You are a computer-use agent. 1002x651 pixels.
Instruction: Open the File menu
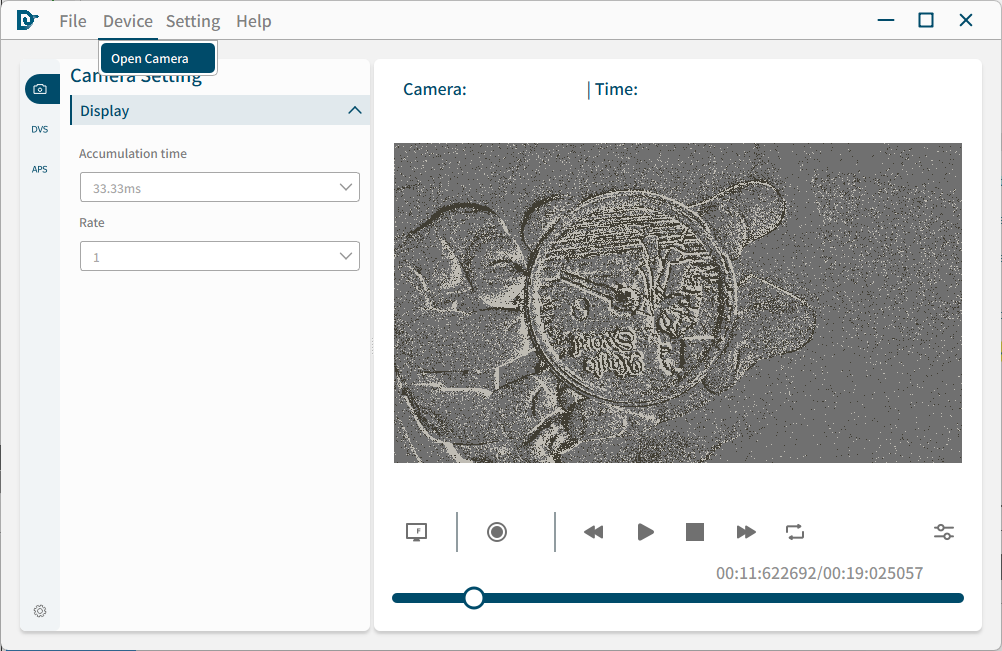click(x=73, y=21)
